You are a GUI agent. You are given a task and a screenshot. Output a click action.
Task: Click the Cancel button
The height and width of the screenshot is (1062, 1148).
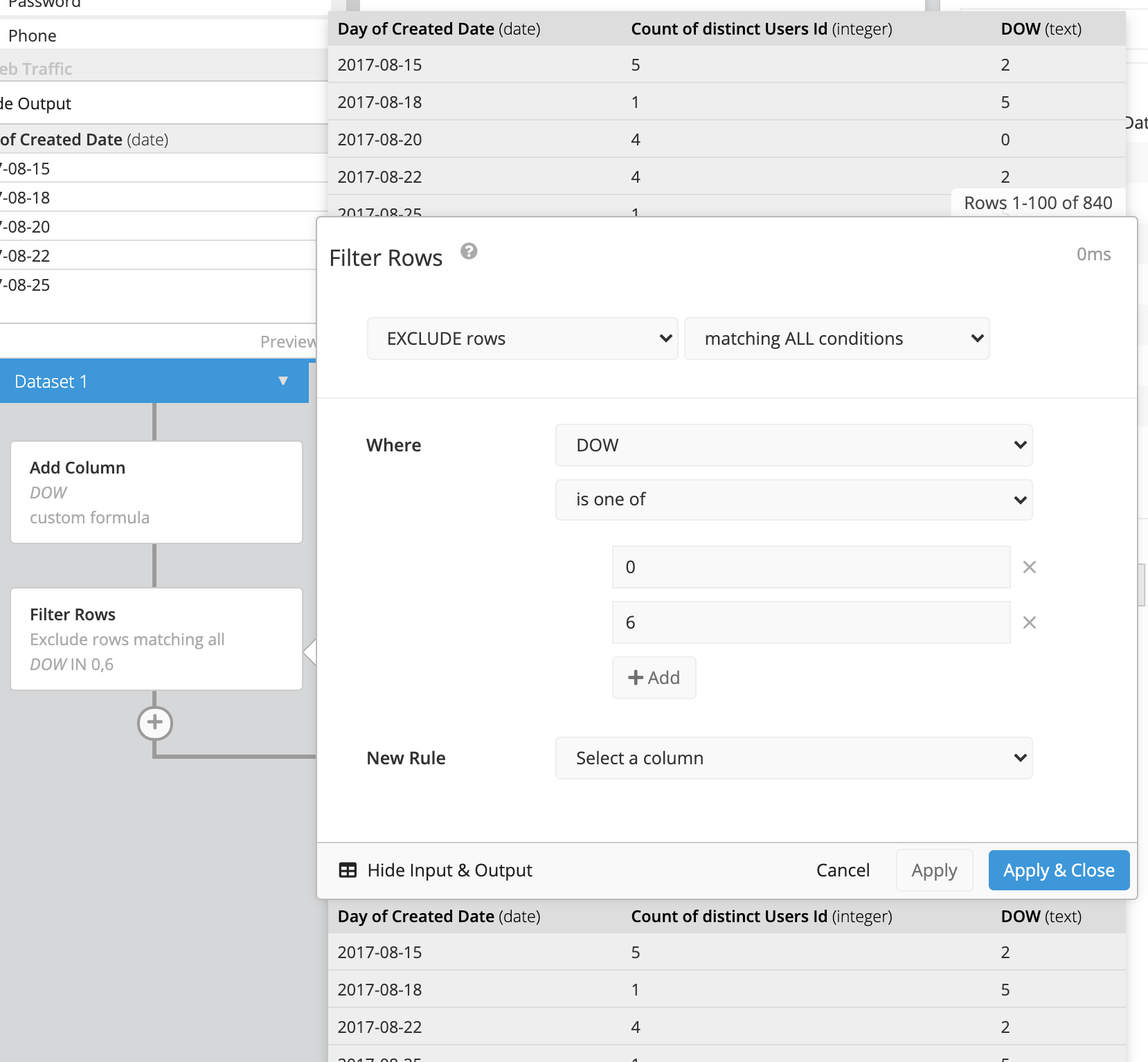(x=843, y=870)
